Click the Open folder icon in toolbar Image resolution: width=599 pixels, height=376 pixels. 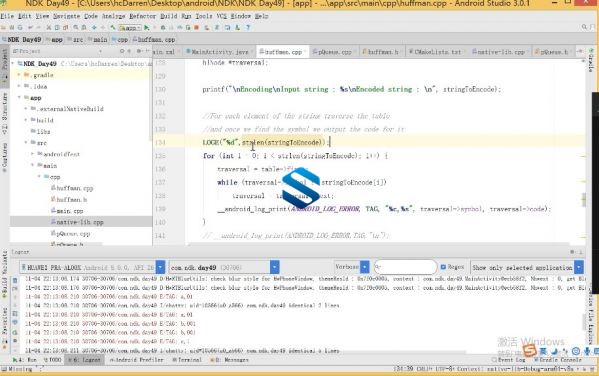[x=3, y=28]
